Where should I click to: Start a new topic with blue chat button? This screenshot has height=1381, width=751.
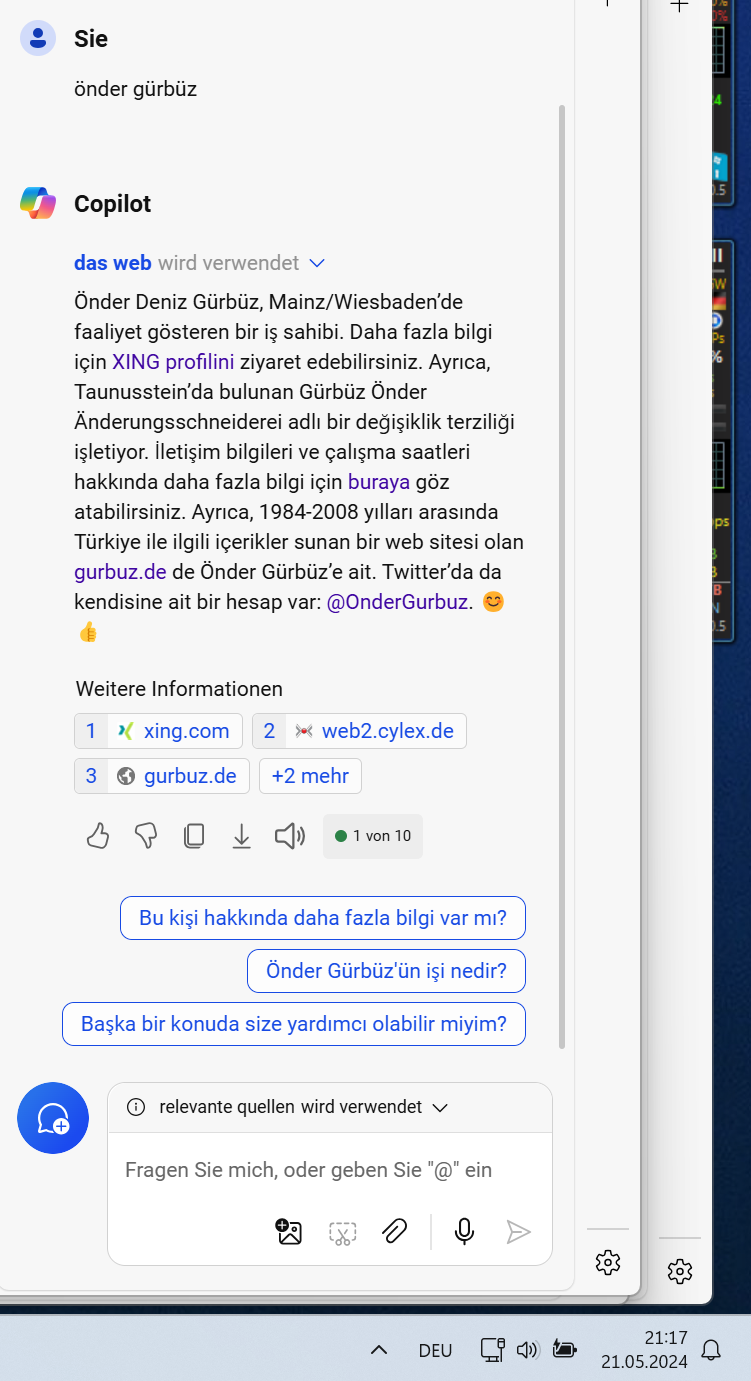(53, 1118)
